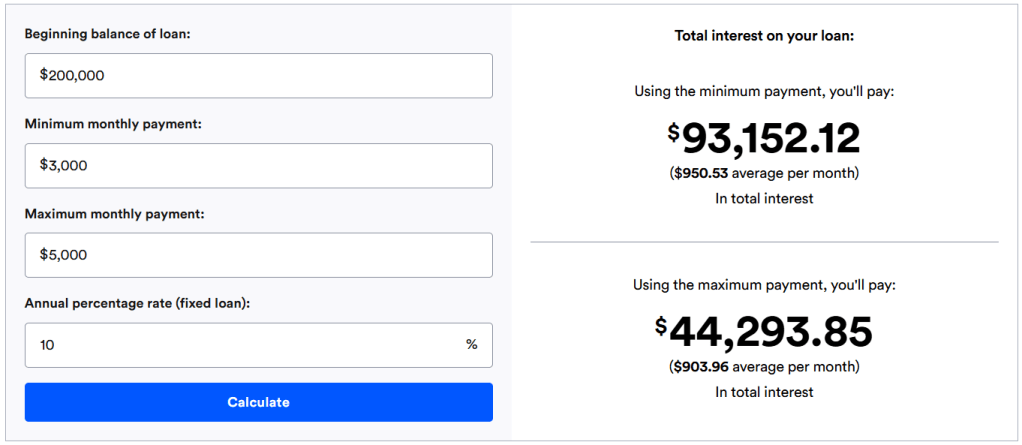This screenshot has height=445, width=1022.
Task: Click the 'Annual percentage rate (fixed loan):' label
Action: point(137,303)
